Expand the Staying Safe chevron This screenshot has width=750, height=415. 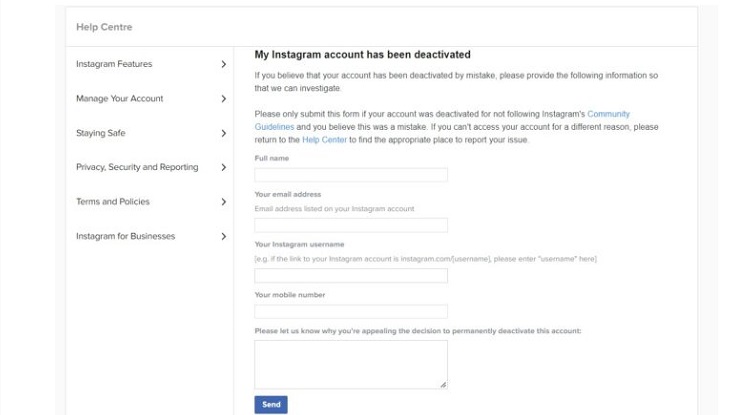tap(223, 133)
